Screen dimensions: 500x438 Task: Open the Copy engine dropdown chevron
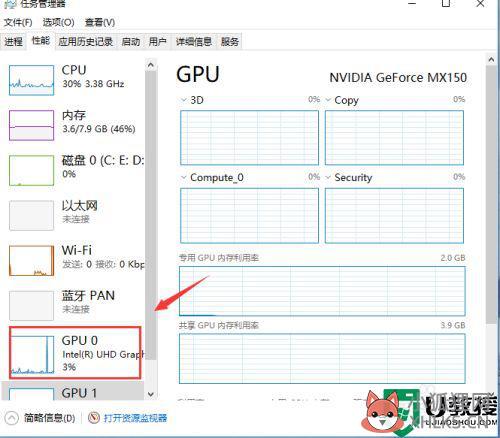point(328,100)
